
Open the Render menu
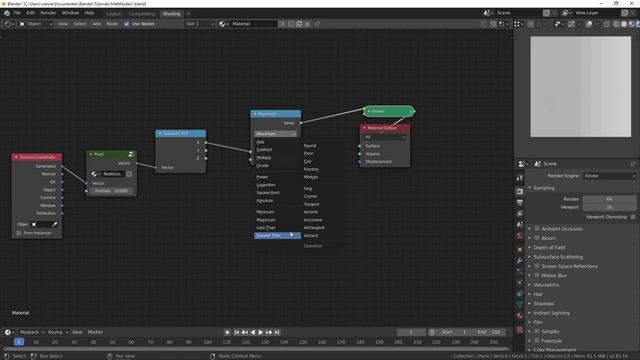pos(48,13)
